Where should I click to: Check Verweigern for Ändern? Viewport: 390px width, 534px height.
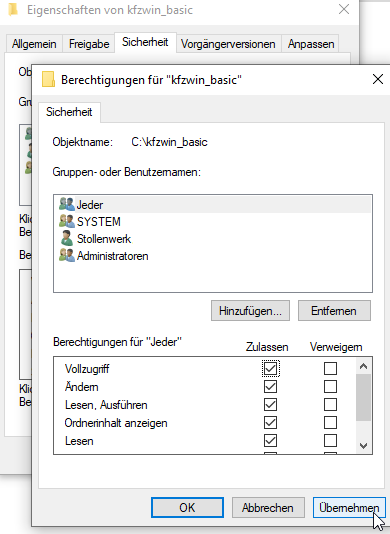(330, 387)
